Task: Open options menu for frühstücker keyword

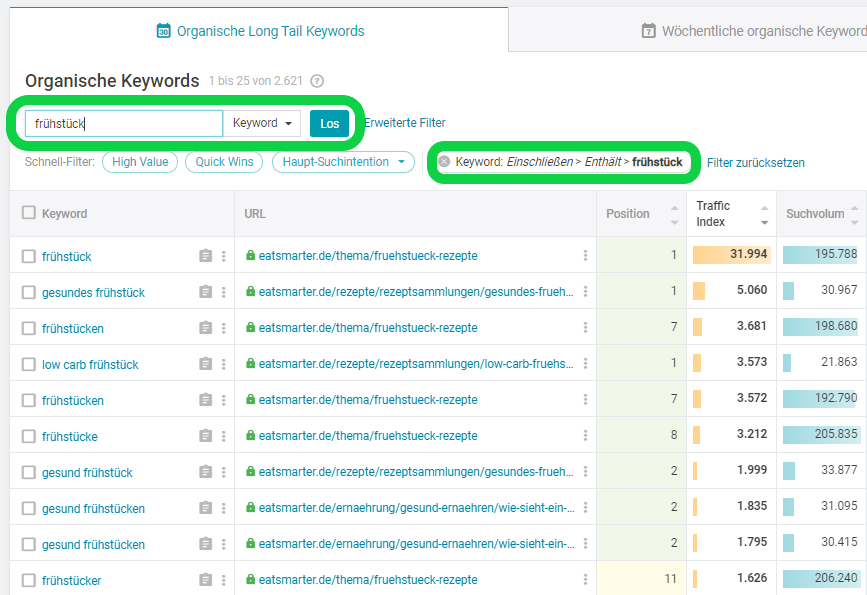Action: click(x=223, y=580)
